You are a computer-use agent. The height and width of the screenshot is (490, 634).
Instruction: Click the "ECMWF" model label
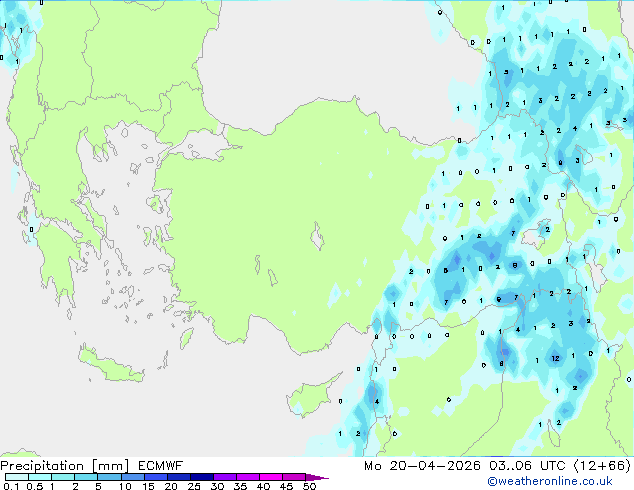tap(161, 466)
